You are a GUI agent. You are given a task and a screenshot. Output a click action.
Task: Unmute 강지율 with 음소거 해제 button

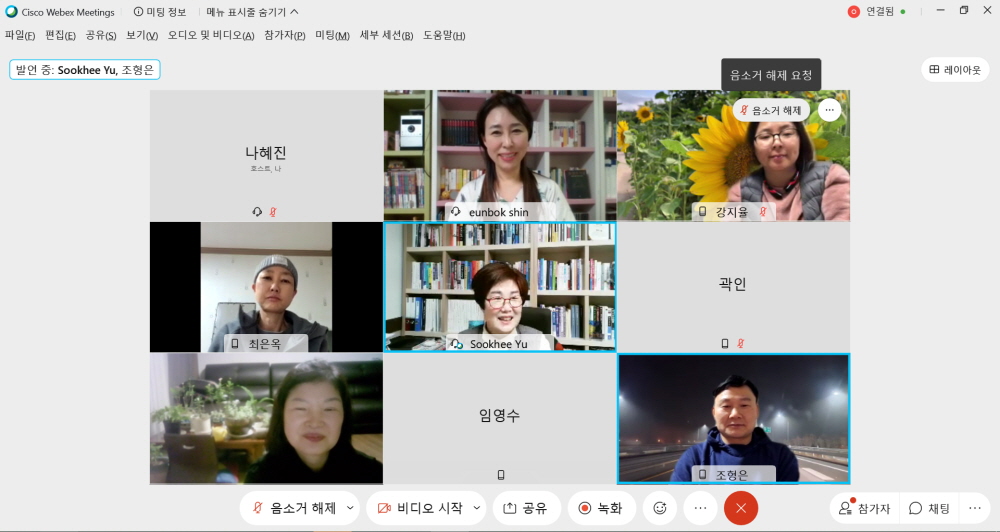770,110
